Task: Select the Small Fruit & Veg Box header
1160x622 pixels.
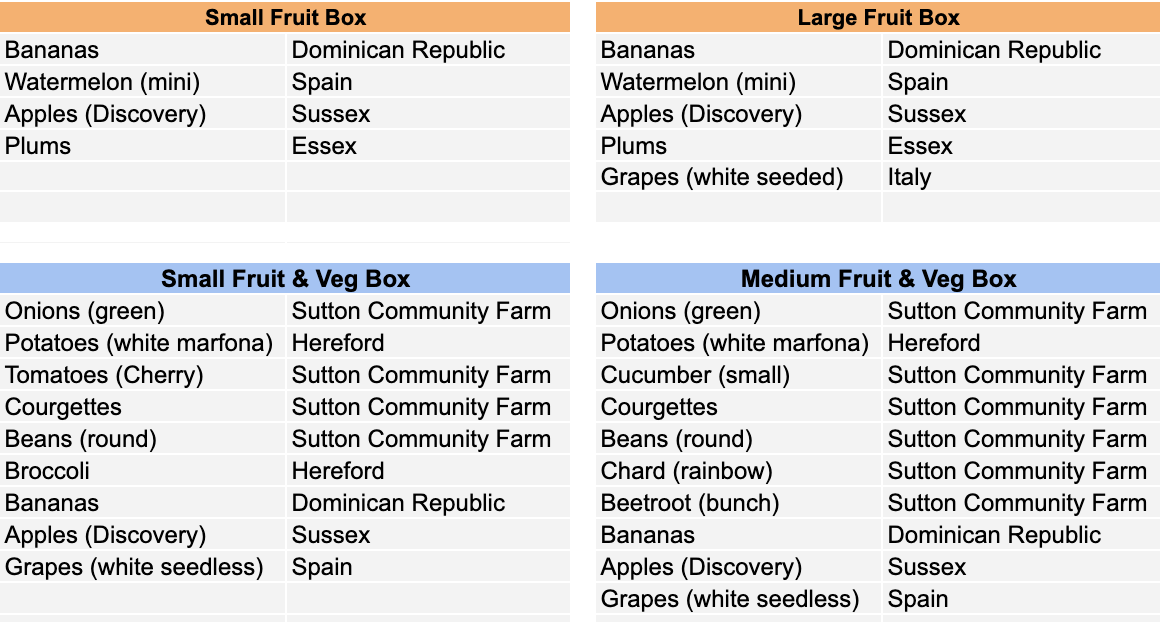Action: (285, 279)
